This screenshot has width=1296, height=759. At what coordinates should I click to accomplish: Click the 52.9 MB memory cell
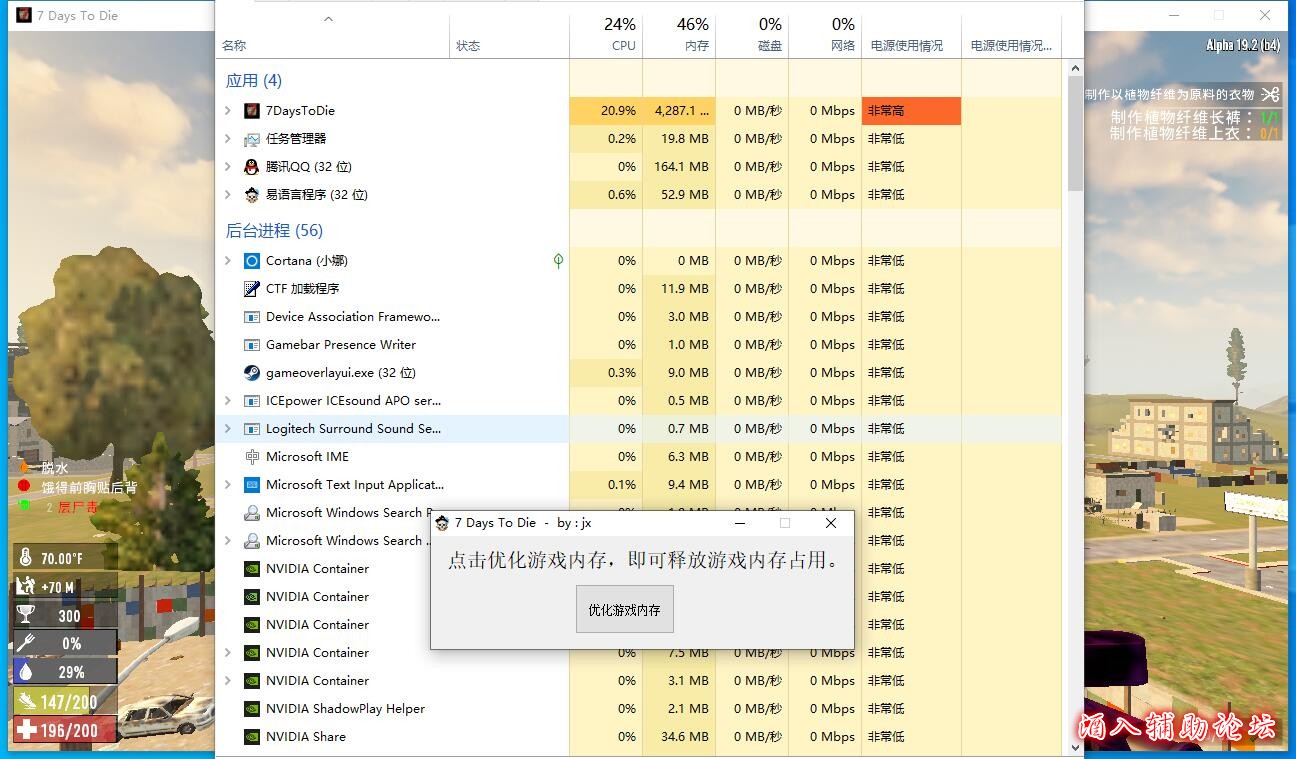click(679, 195)
